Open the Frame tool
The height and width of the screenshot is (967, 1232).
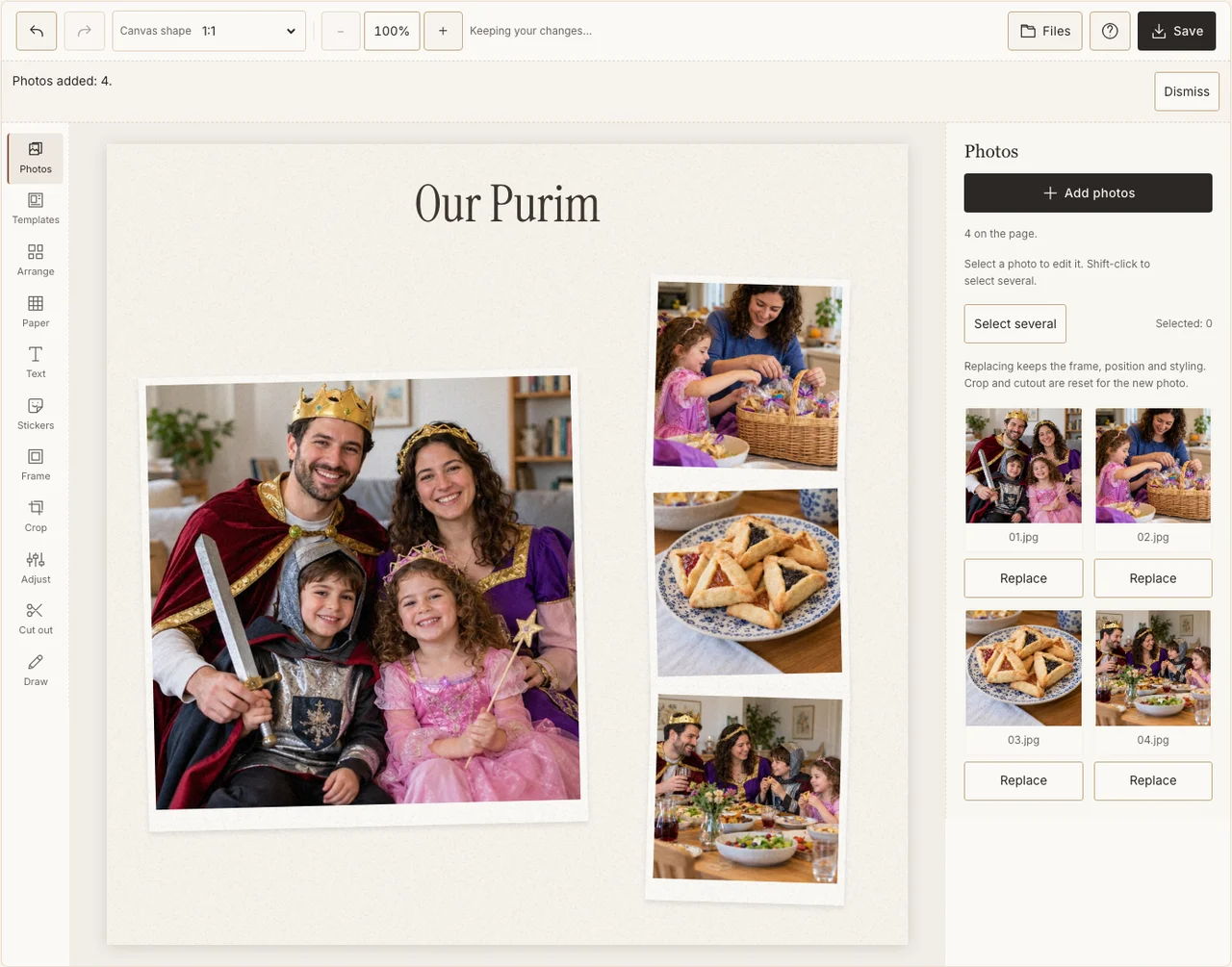(x=36, y=466)
